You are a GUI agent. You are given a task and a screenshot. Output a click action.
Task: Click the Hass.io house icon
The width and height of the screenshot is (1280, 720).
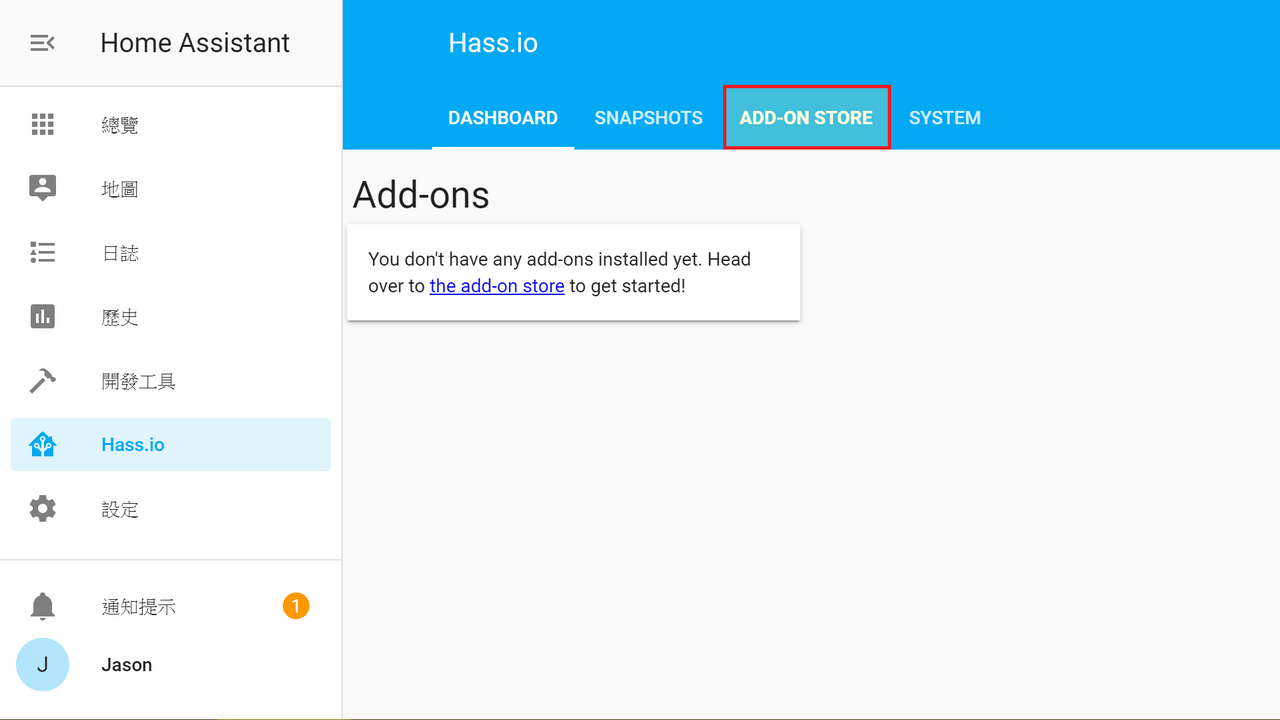coord(42,444)
